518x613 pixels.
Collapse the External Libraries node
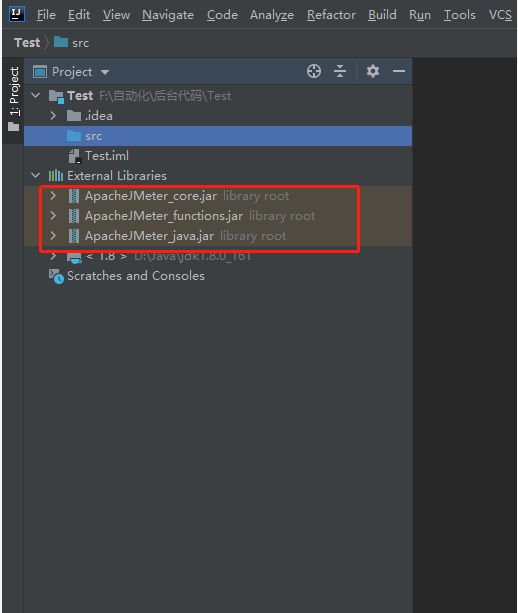coord(36,176)
